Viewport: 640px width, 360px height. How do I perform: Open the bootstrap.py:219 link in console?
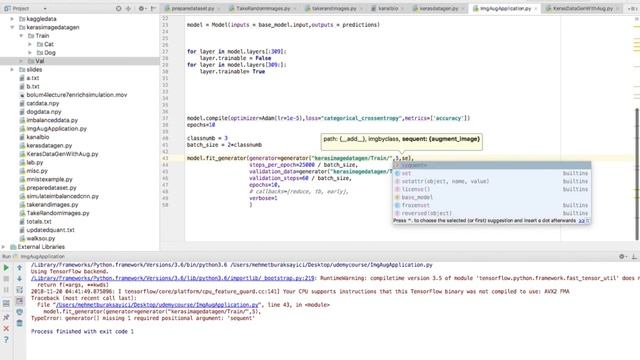pyautogui.click(x=173, y=278)
